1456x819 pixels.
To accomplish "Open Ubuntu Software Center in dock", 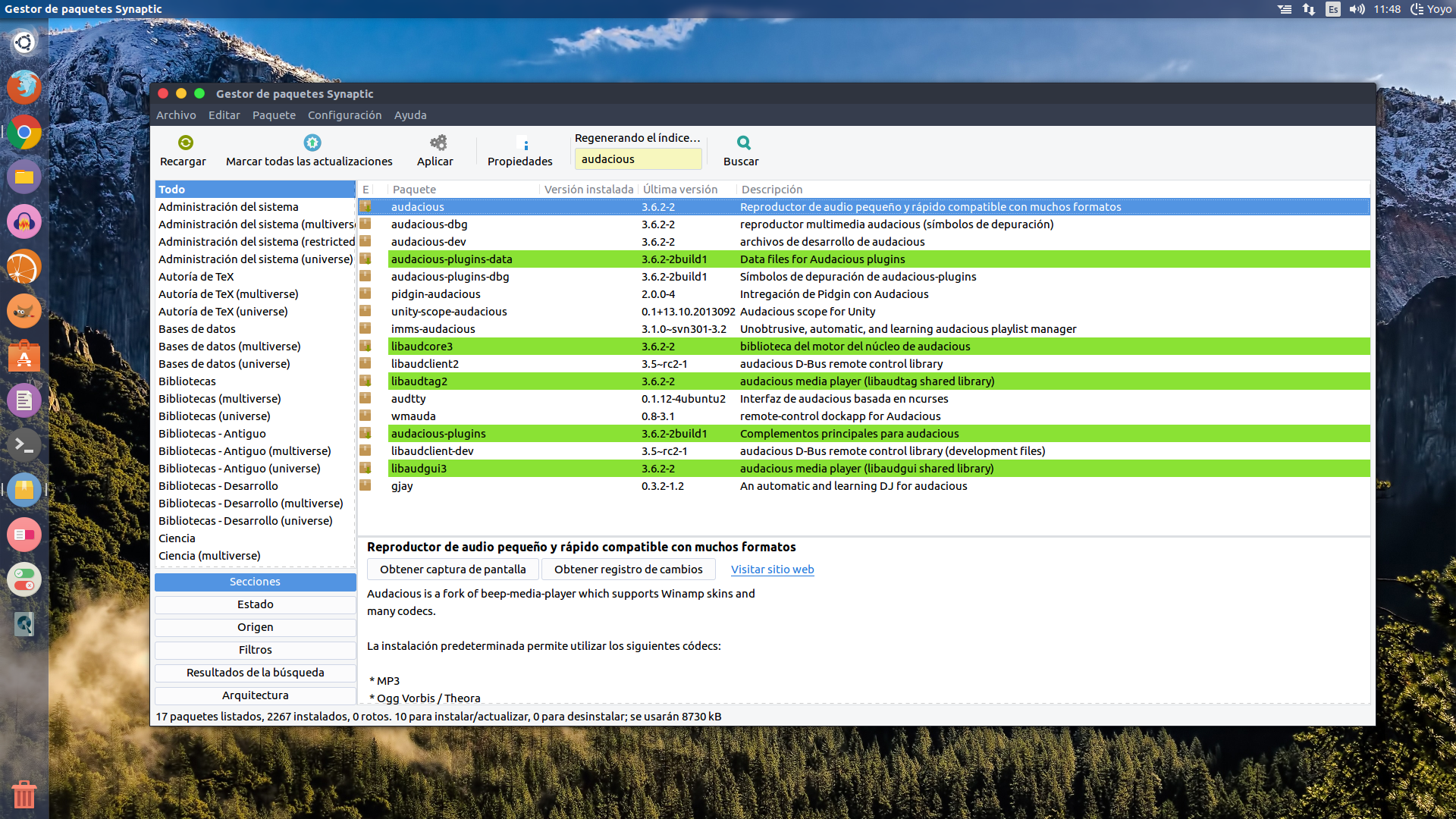I will (24, 356).
